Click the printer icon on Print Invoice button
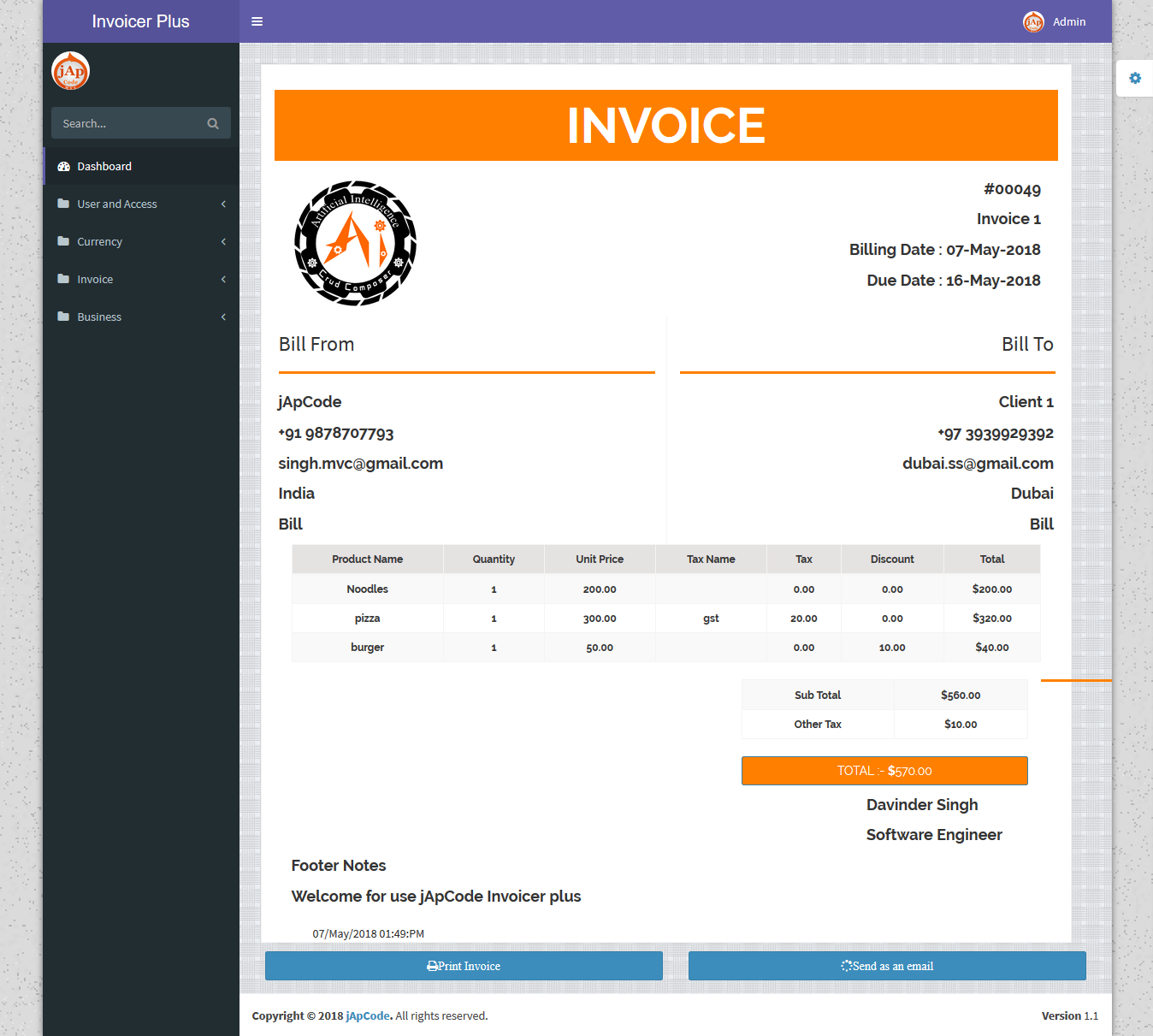Screen dimensions: 1153x1036 pos(432,965)
